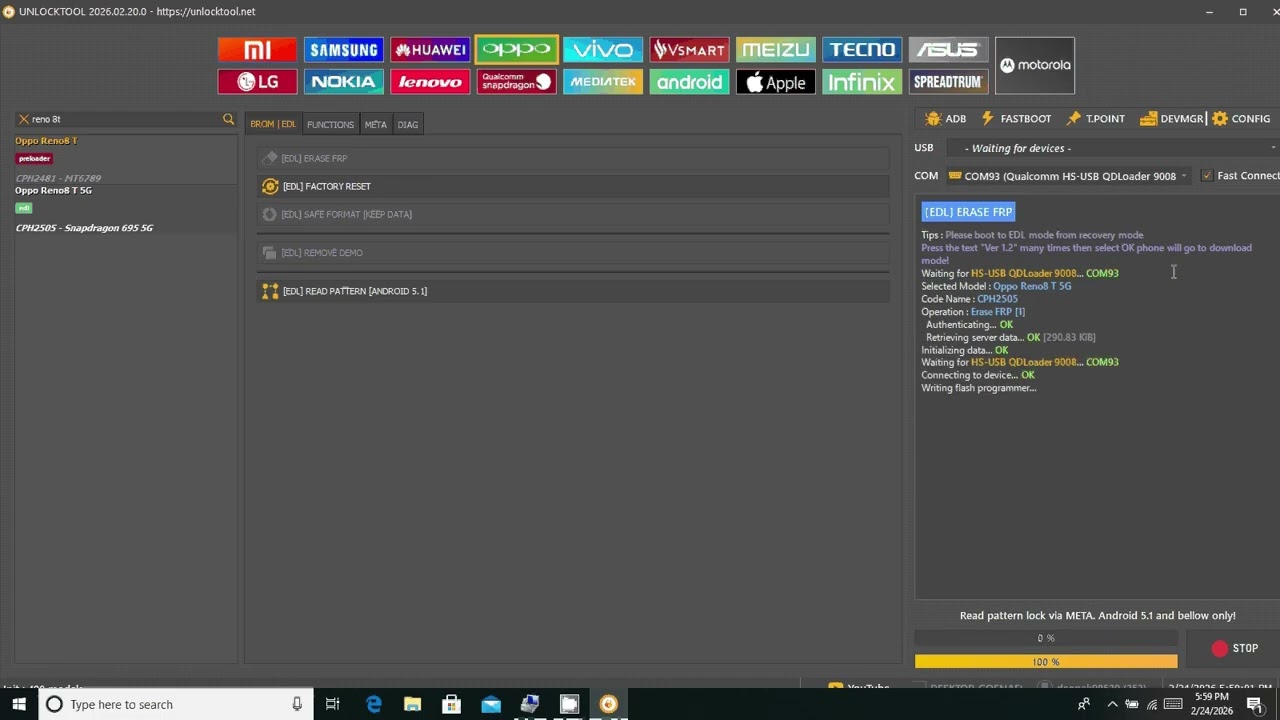The width and height of the screenshot is (1280, 720).
Task: Click [EDL] SAFE FORMAT [KEEP DATA]
Action: (572, 214)
